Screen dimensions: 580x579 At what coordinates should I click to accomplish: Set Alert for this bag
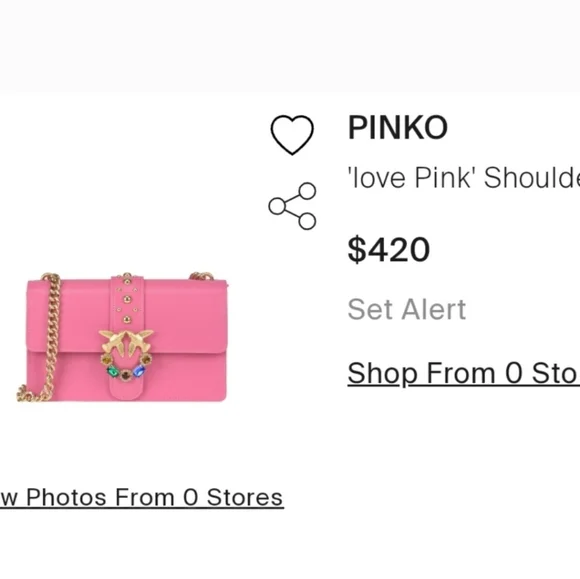coord(407,309)
